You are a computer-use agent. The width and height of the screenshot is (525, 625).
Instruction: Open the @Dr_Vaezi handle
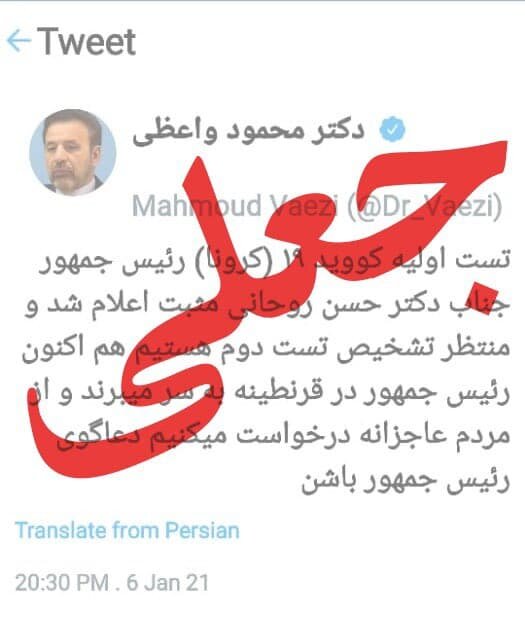(425, 206)
